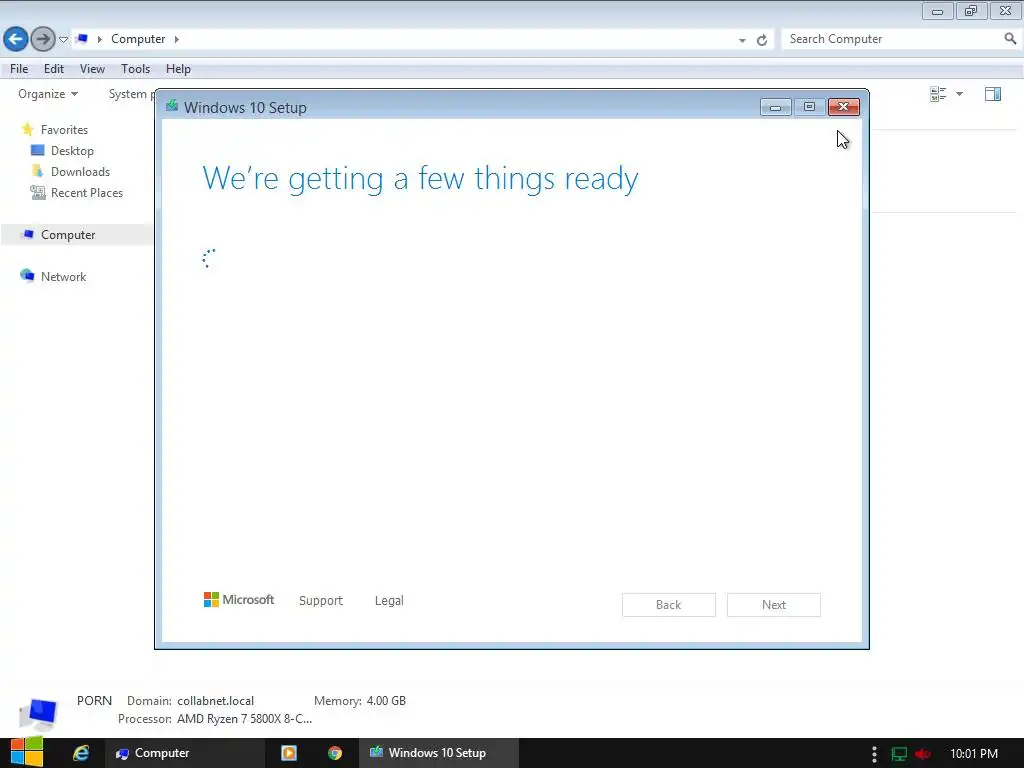Viewport: 1024px width, 768px height.
Task: Click the domain value collabnet.local
Action: (x=216, y=701)
